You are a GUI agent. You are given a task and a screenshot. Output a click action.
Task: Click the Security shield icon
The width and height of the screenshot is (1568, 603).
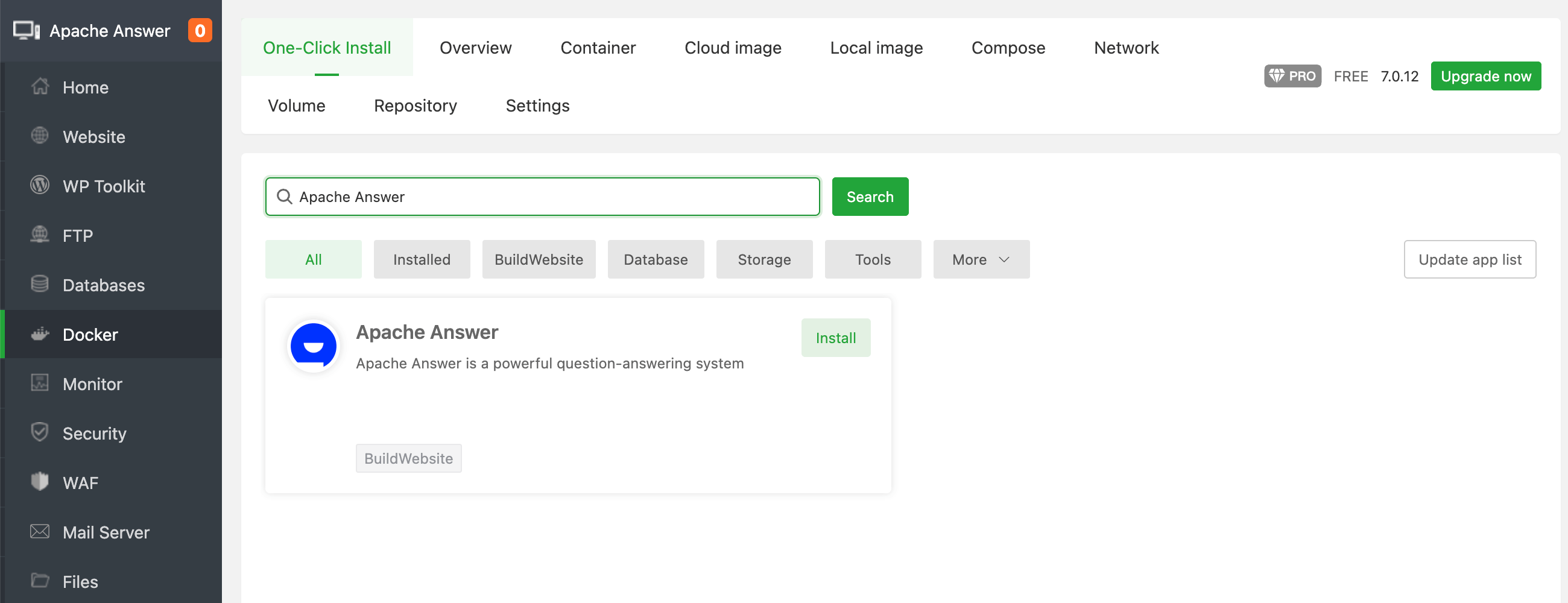pyautogui.click(x=40, y=432)
